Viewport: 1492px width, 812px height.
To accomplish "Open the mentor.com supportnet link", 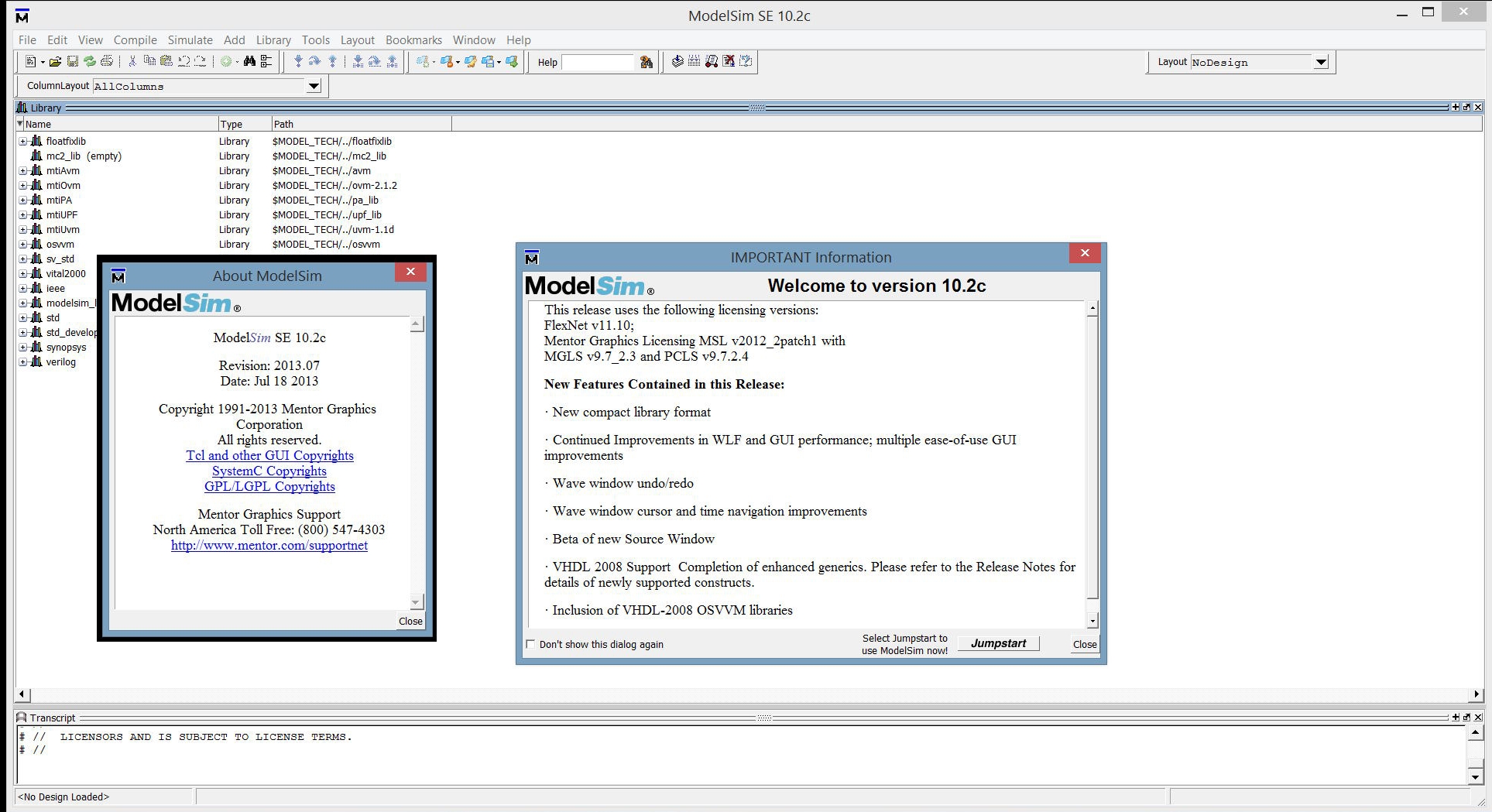I will pyautogui.click(x=269, y=545).
